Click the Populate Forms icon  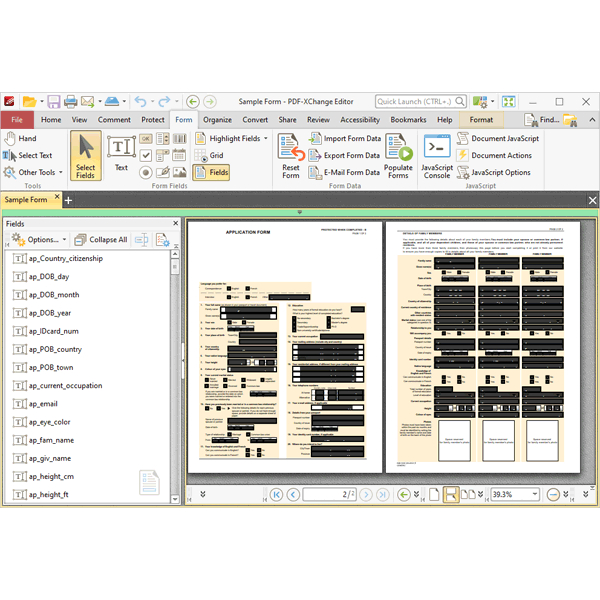398,157
